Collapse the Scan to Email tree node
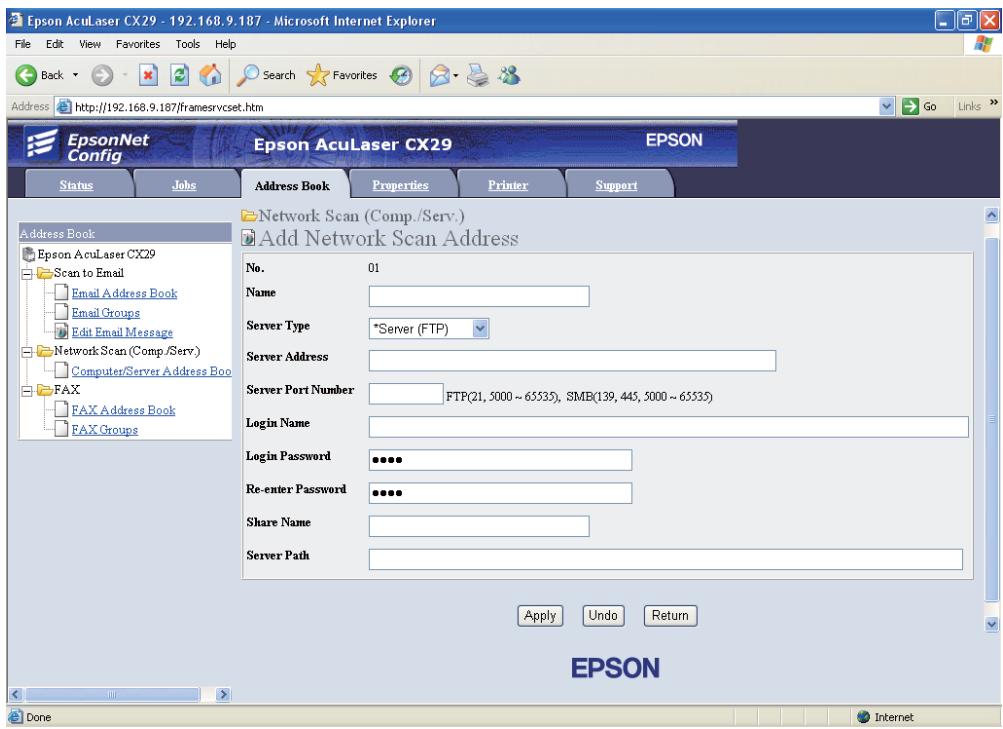This screenshot has width=1003, height=729. coord(27,274)
